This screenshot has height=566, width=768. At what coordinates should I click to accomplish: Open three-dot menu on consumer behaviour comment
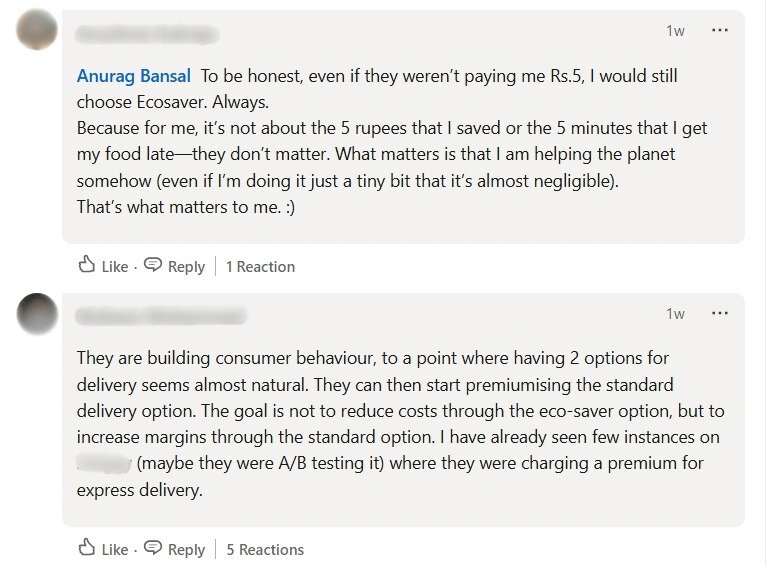coord(719,314)
